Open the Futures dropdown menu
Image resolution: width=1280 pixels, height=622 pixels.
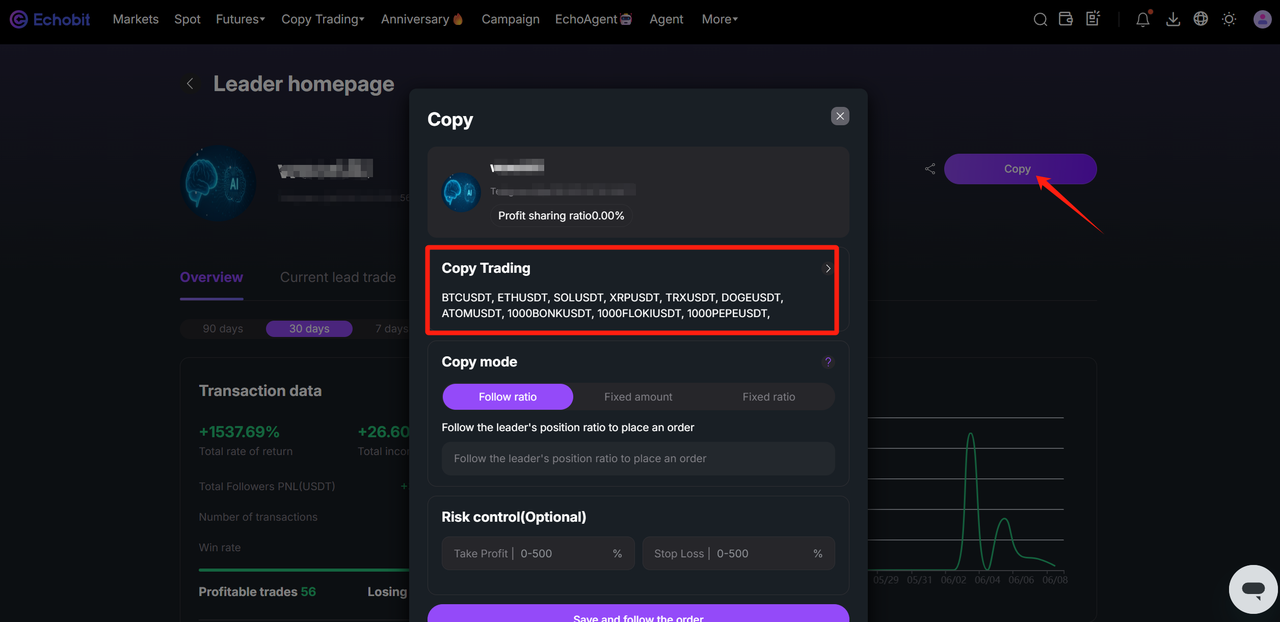click(241, 19)
